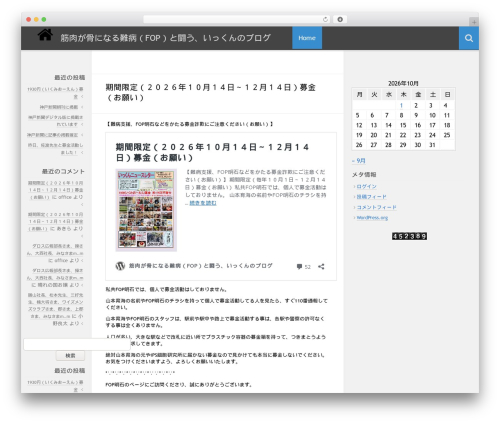Viewport: 500px width, 423px height.
Task: Visit the WordPress.org link
Action: pos(372,218)
